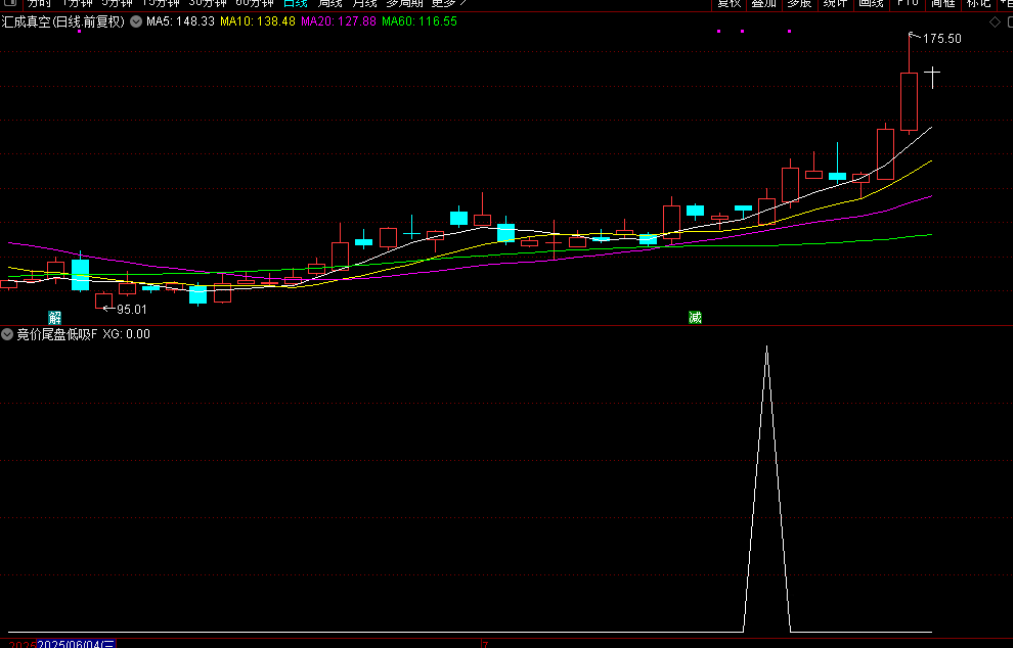Expand the 汇成真空 main chart indicator dropdown
The image size is (1013, 648).
click(135, 21)
